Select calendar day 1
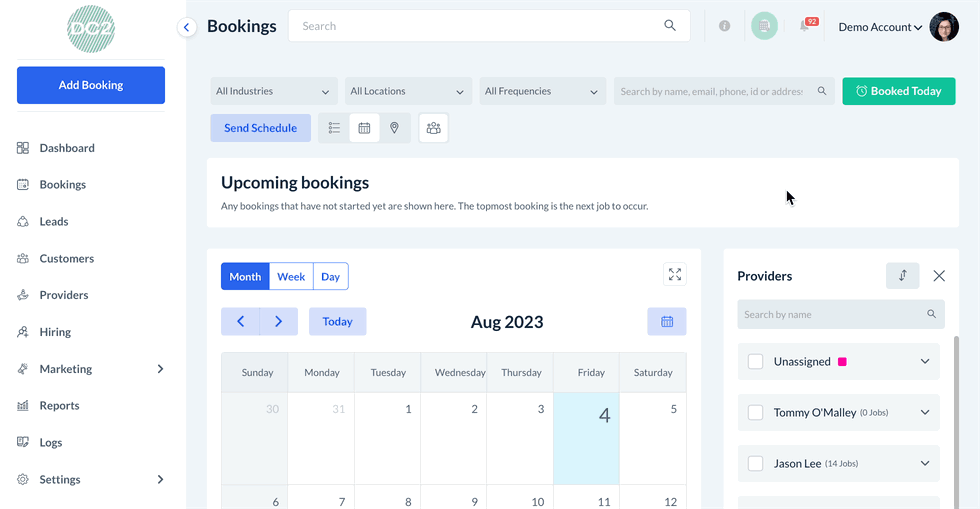The width and height of the screenshot is (980, 509). pos(388,438)
